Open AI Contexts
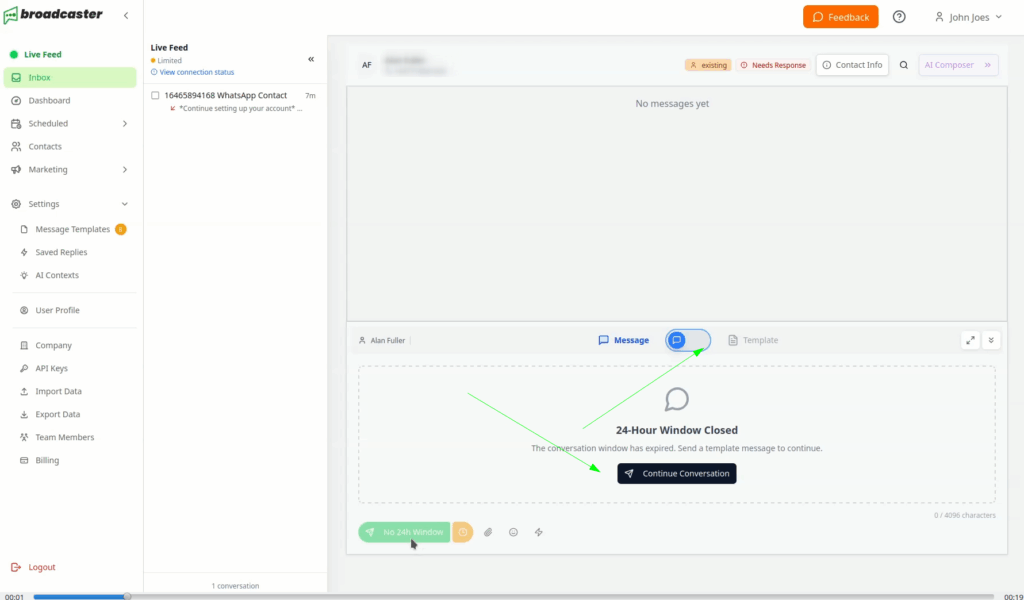The width and height of the screenshot is (1024, 600). (x=57, y=275)
